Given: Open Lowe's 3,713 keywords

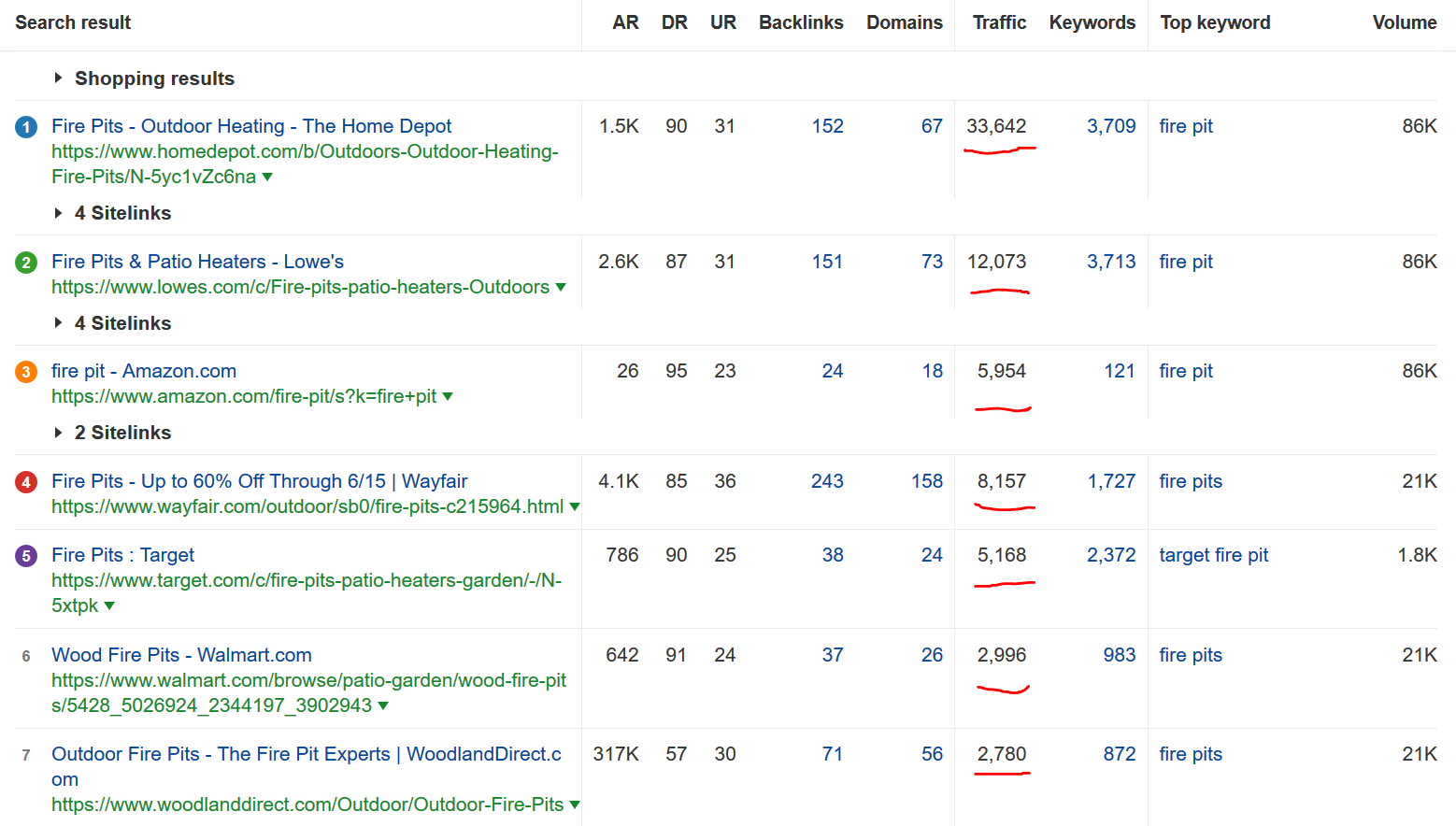Looking at the screenshot, I should (x=1111, y=262).
